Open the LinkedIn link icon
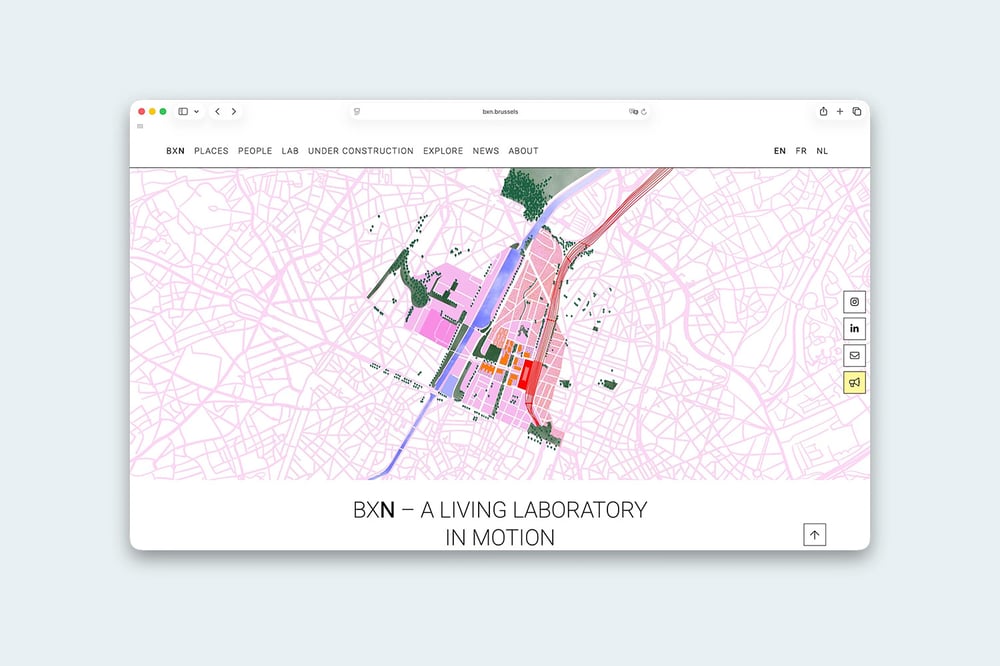 click(x=855, y=329)
